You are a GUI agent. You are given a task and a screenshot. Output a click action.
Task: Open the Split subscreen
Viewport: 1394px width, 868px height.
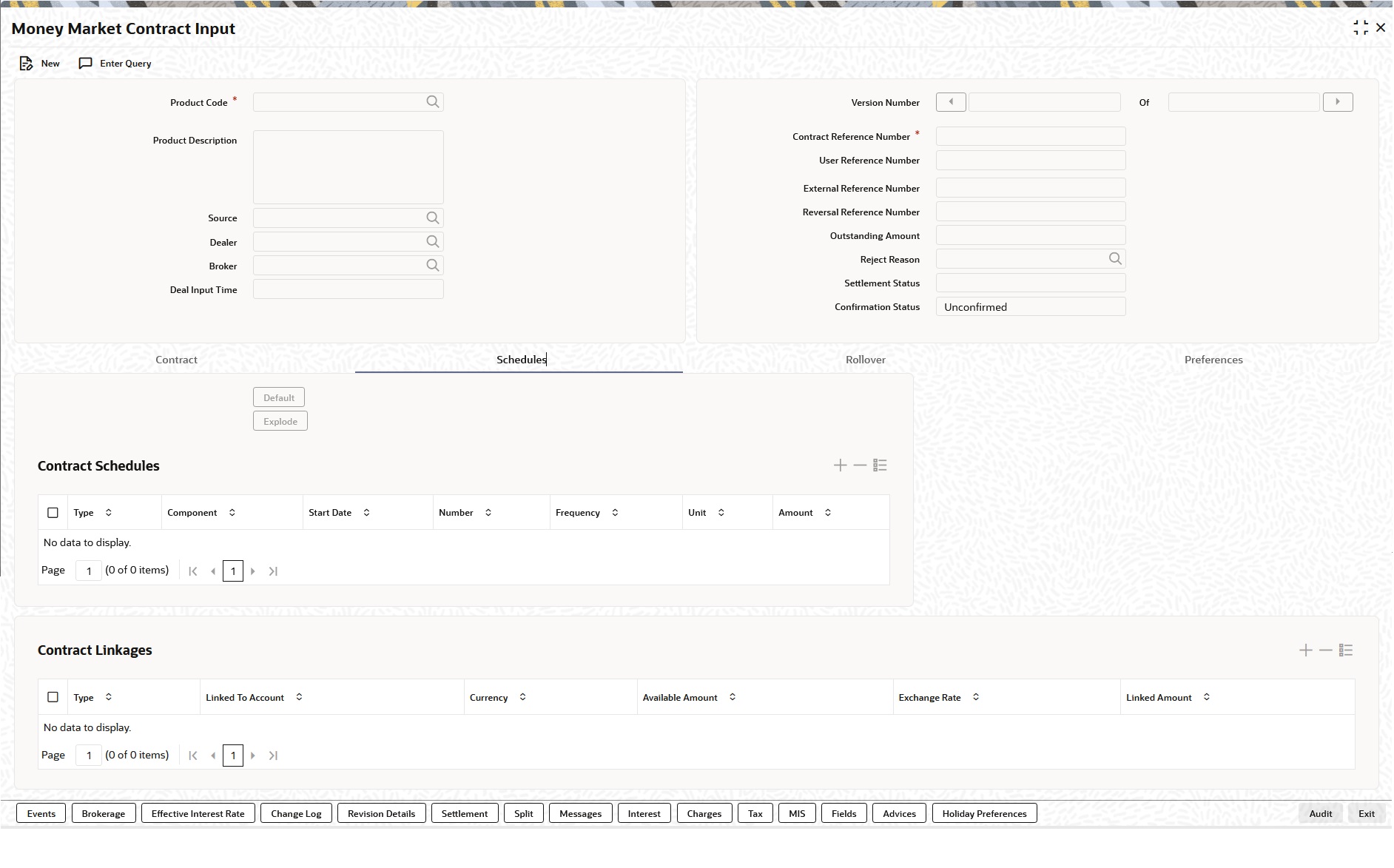point(524,813)
